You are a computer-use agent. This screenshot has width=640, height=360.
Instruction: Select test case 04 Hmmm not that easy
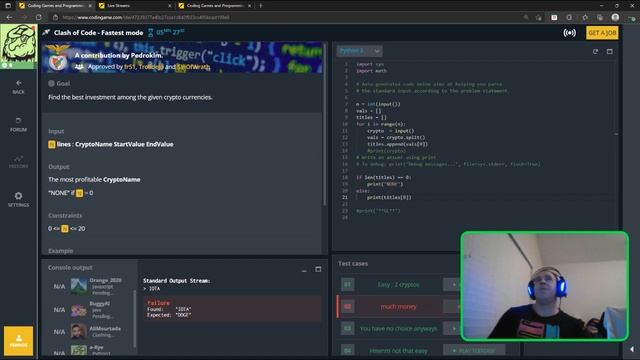click(x=398, y=351)
